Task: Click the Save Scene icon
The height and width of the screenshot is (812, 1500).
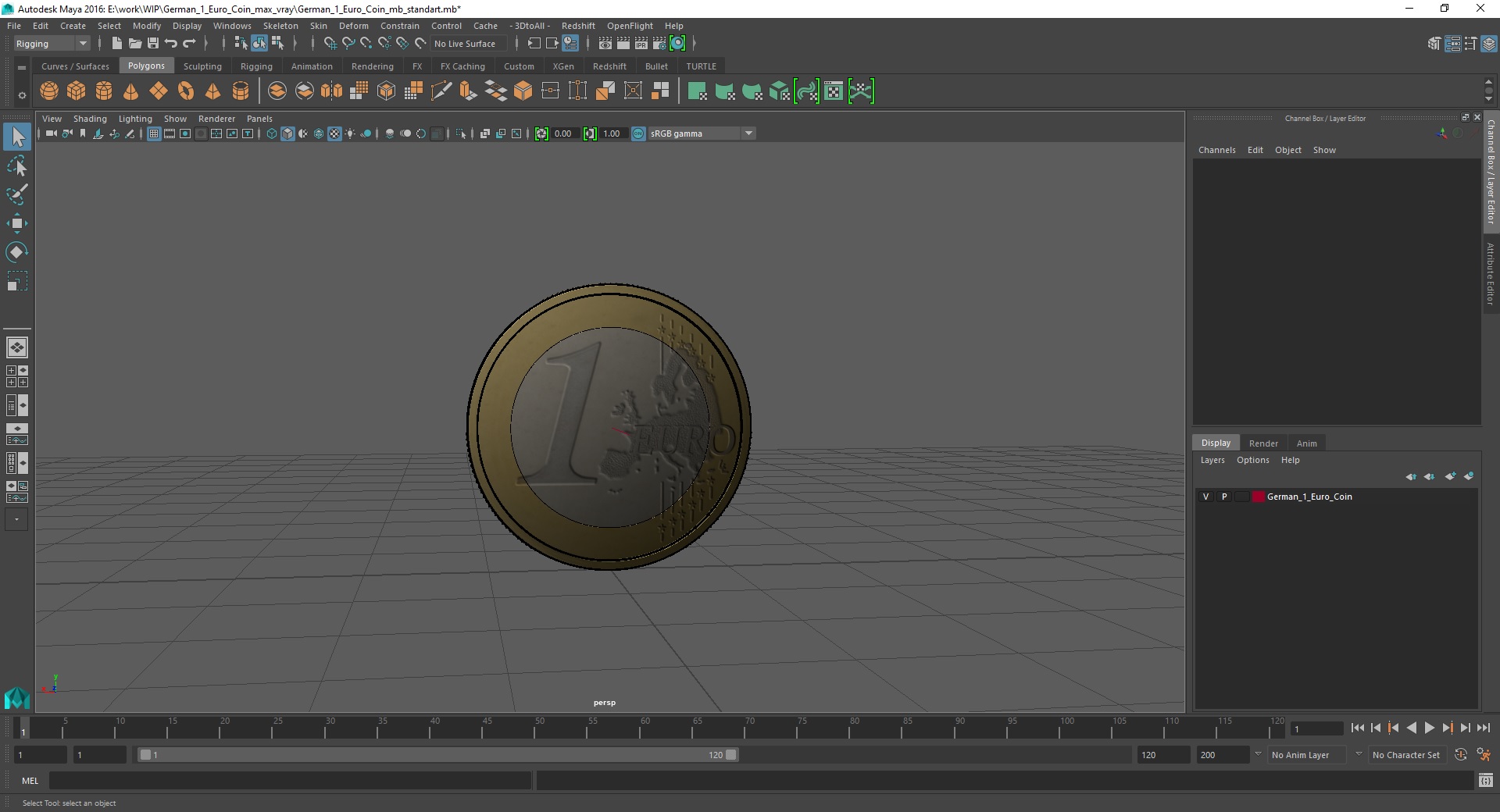Action: coord(153,44)
